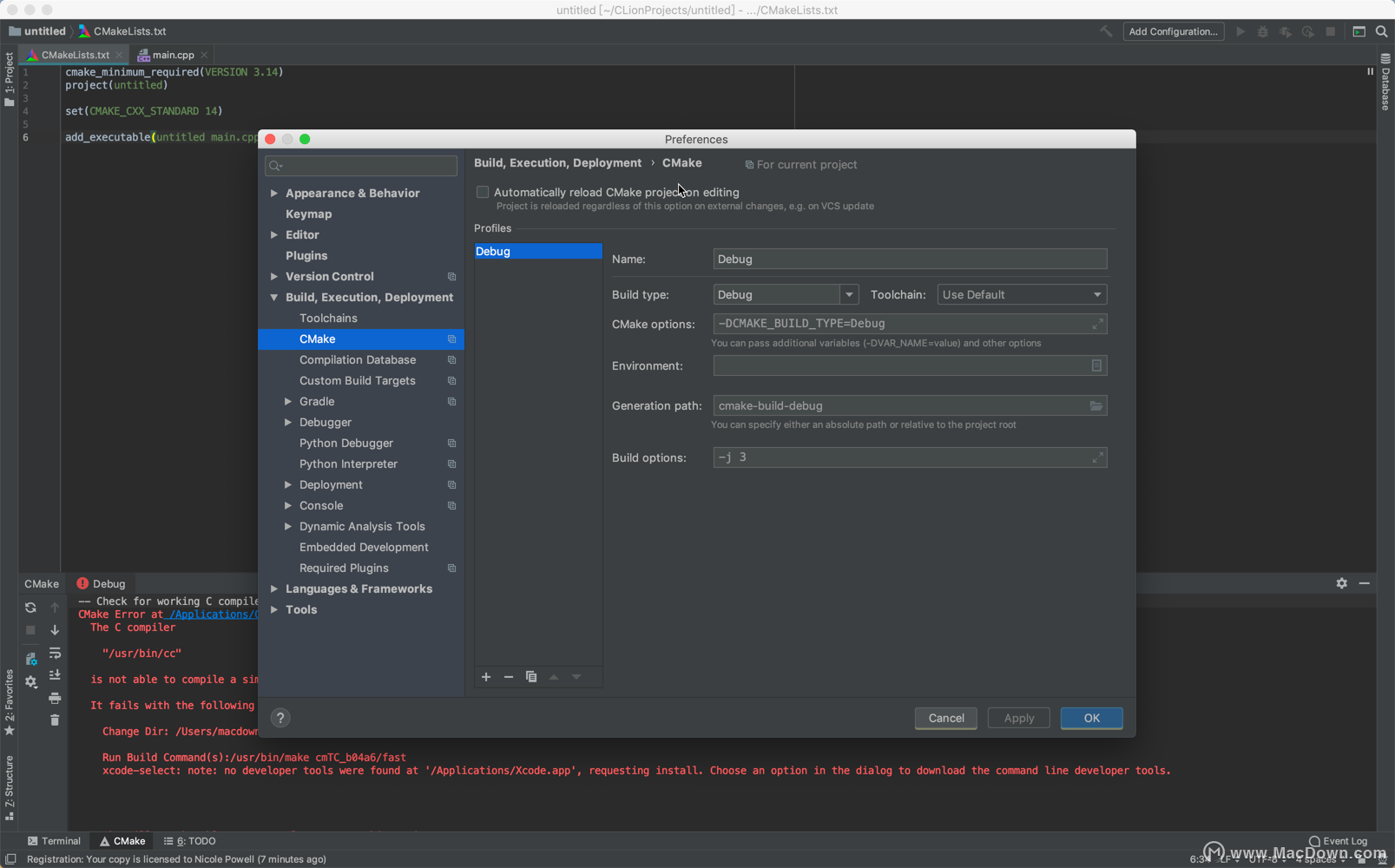Clear CMake output with trash icon
This screenshot has height=868, width=1395.
[x=55, y=720]
